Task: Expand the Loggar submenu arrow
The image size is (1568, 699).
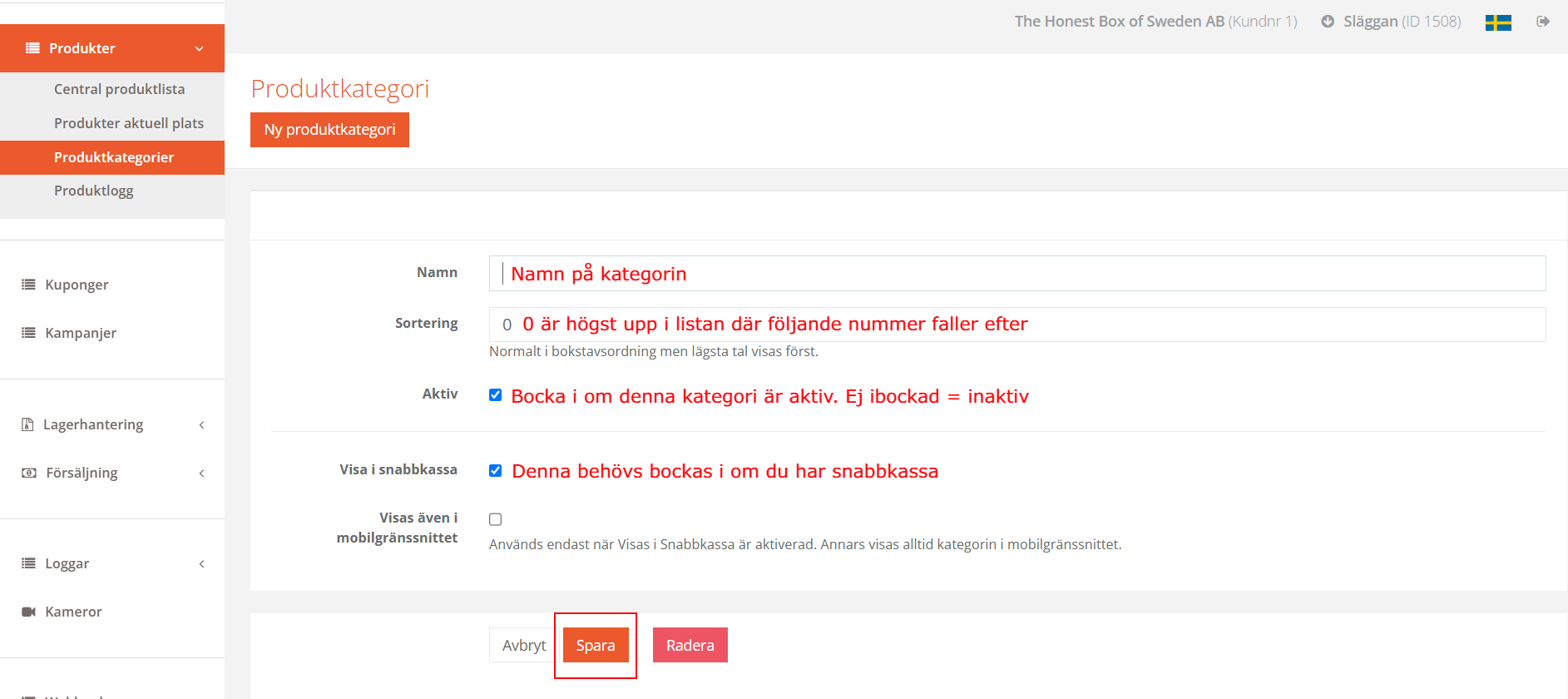Action: coord(201,564)
